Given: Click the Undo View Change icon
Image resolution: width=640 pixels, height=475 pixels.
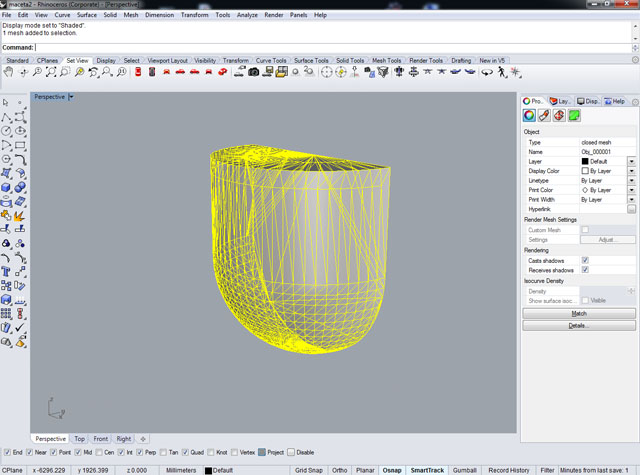Looking at the screenshot, I should [93, 72].
